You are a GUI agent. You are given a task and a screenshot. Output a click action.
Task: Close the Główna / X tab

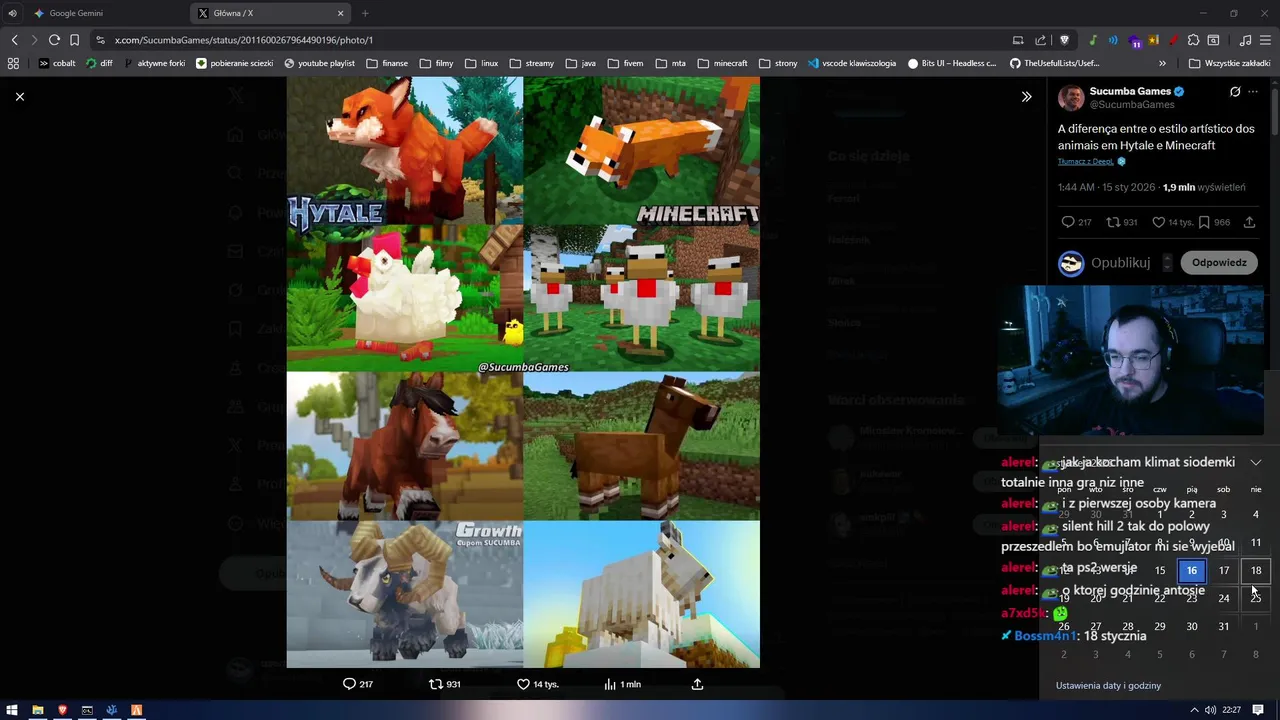click(x=340, y=13)
